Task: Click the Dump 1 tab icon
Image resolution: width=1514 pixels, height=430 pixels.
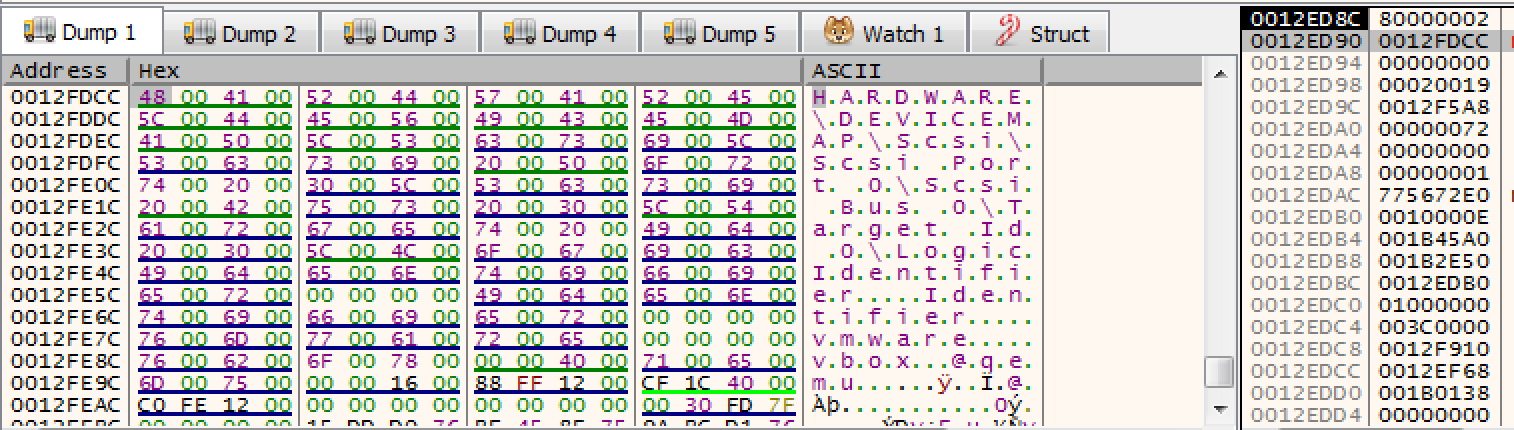Action: (40, 32)
